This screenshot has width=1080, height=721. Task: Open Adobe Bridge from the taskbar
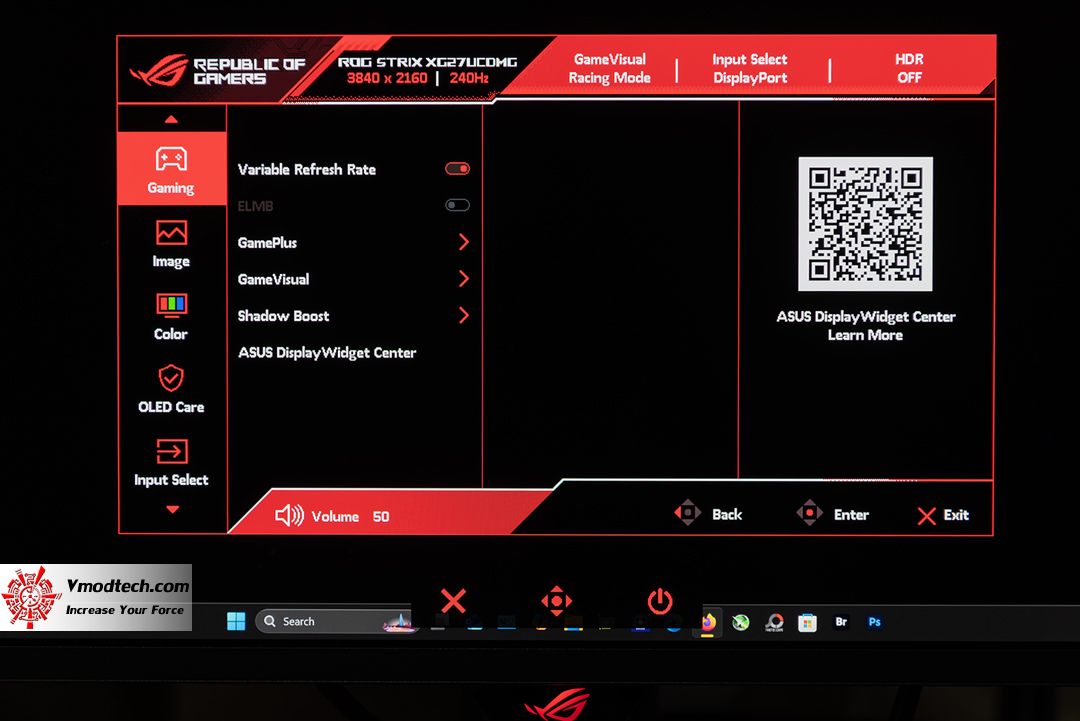click(841, 622)
